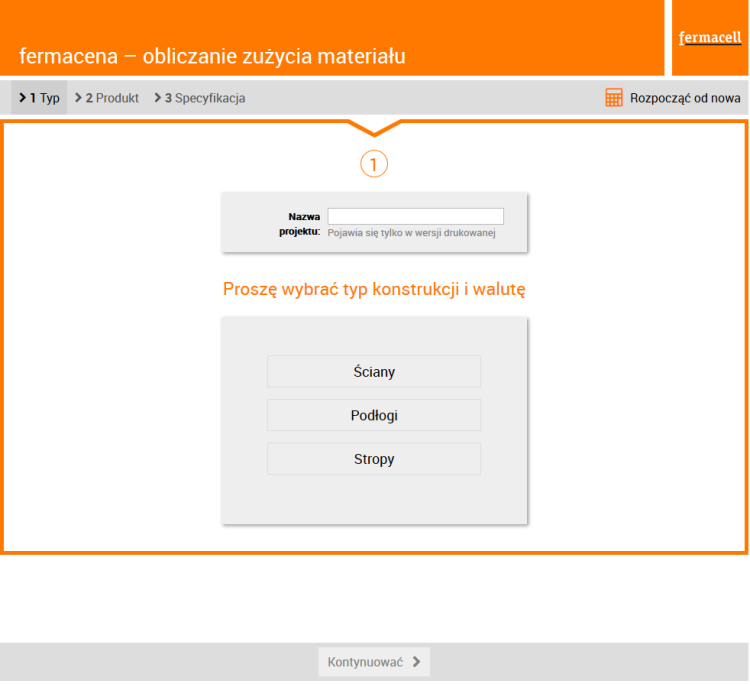Click the arrow before 3 Specyfikacja

click(x=158, y=98)
